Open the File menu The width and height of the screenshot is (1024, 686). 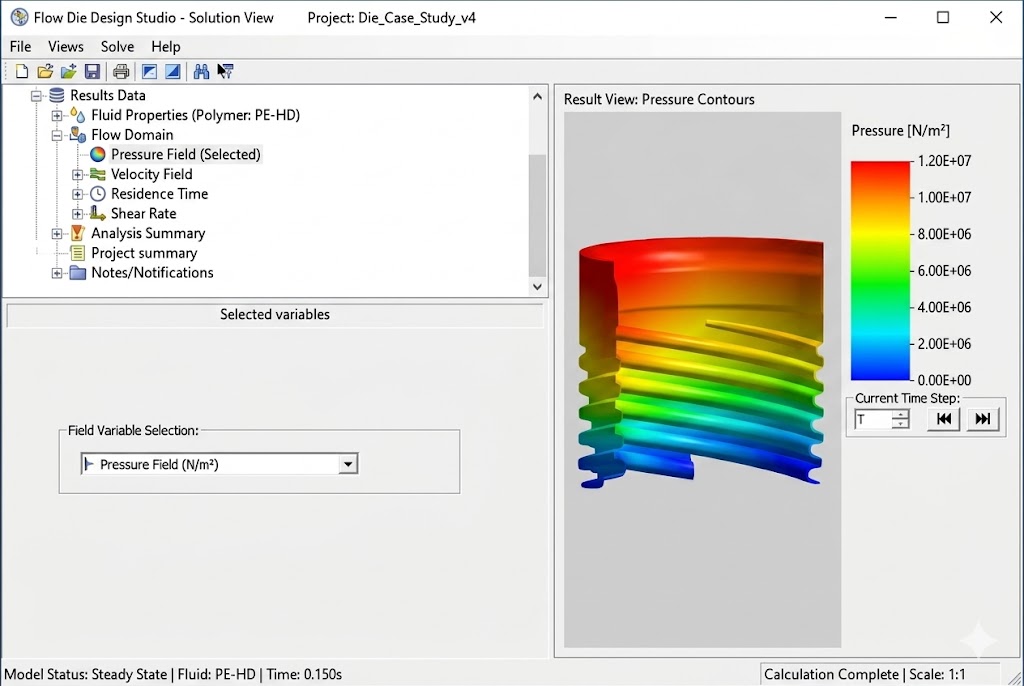tap(20, 46)
